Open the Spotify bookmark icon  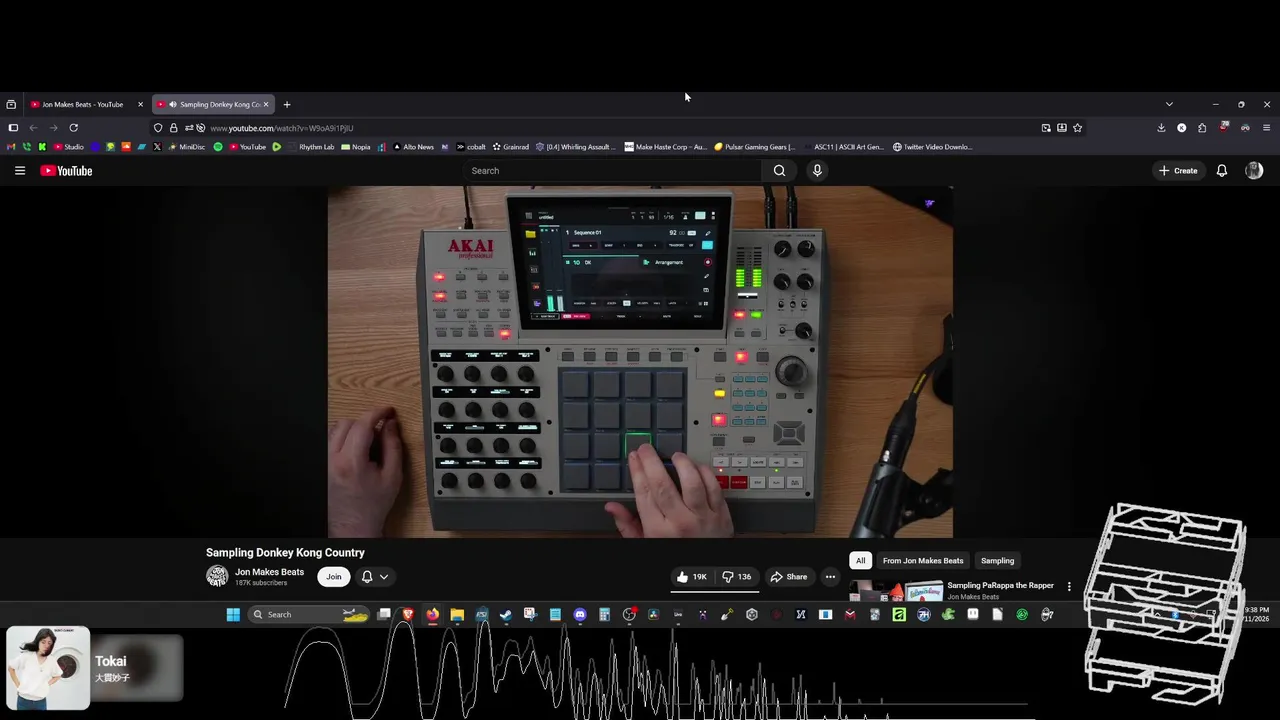[x=218, y=147]
